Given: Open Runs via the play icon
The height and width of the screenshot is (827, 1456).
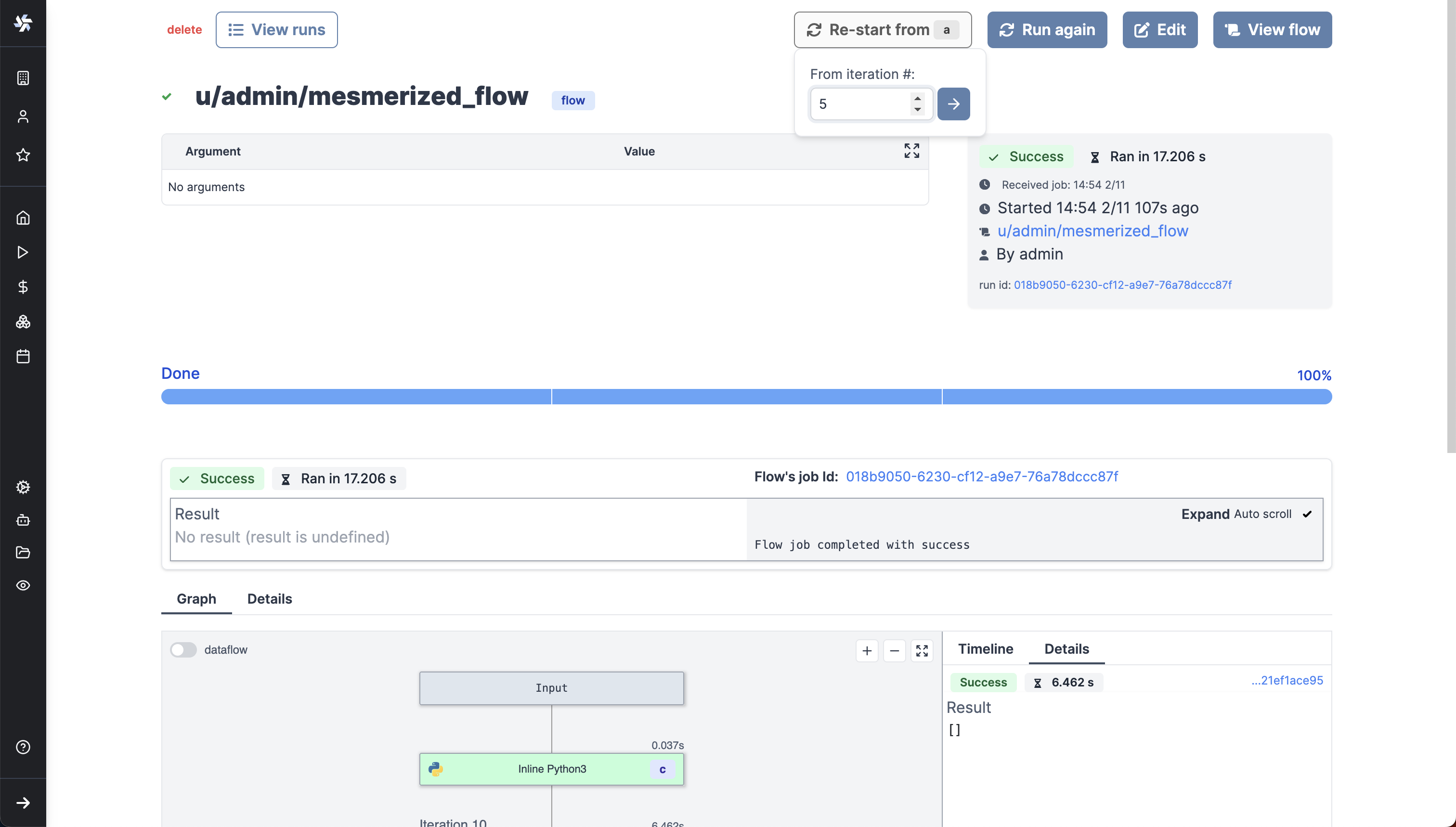Looking at the screenshot, I should pos(23,252).
